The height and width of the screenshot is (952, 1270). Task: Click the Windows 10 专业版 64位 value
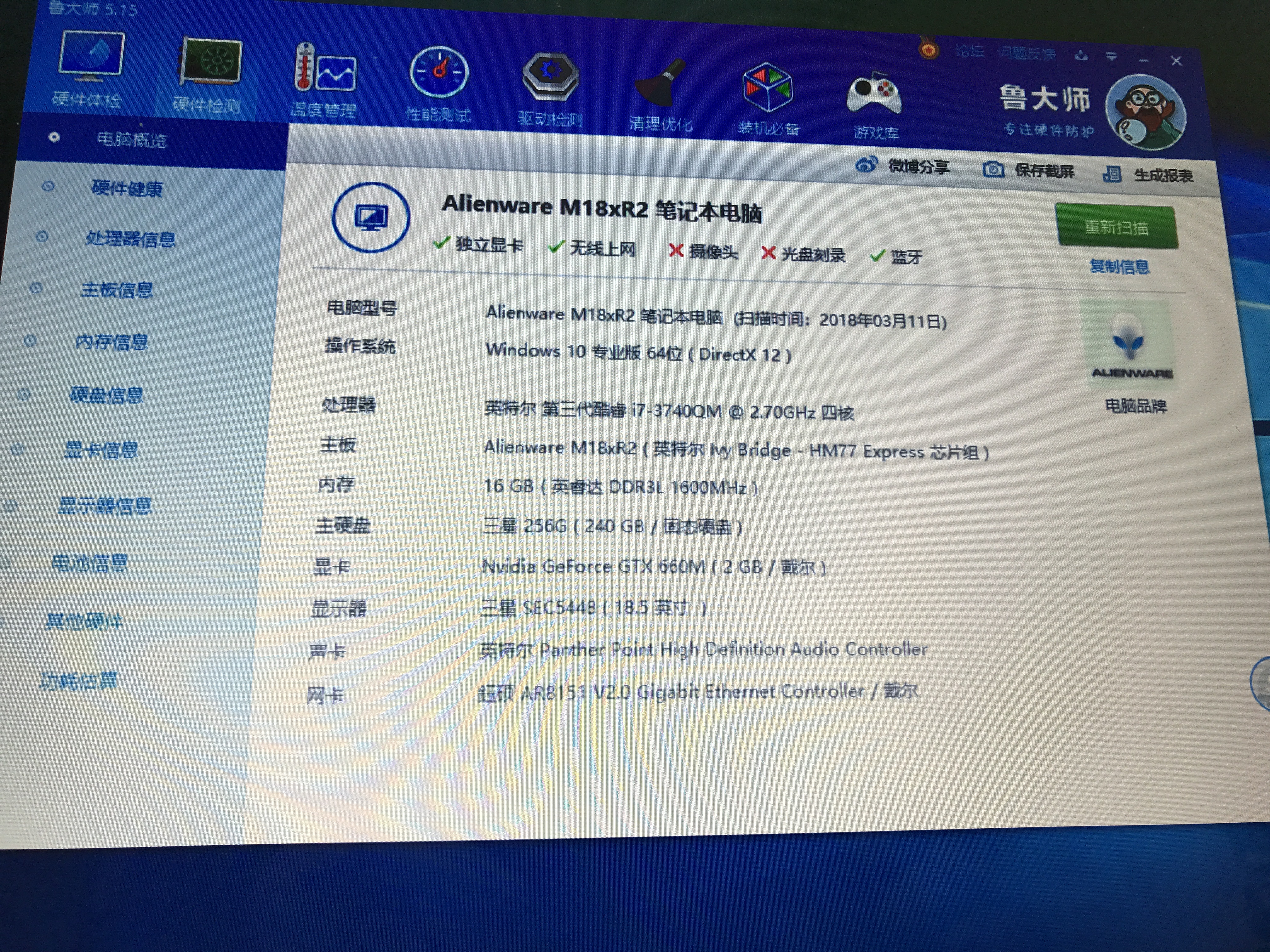tap(638, 352)
